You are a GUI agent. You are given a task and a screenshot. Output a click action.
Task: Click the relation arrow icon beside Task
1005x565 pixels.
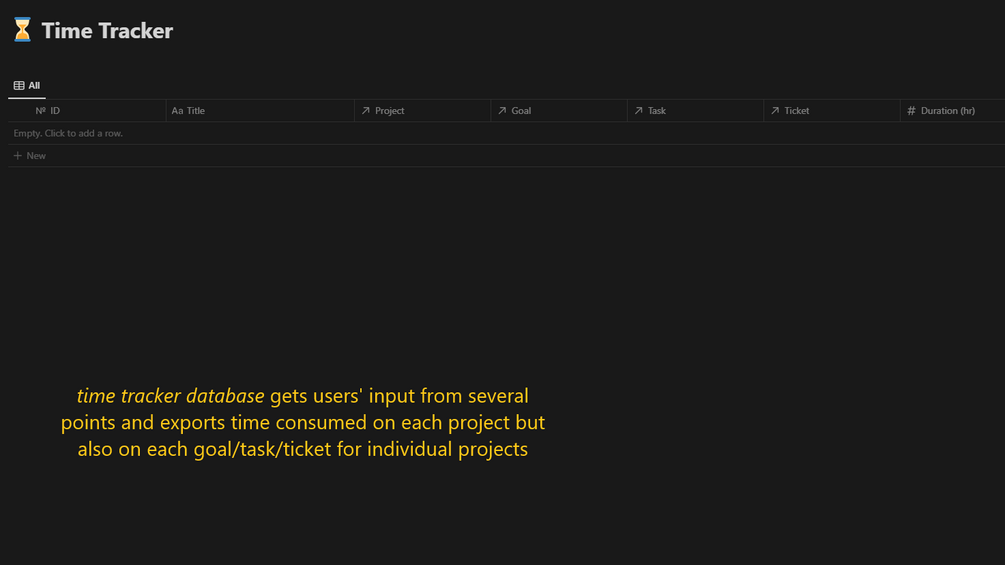[638, 111]
